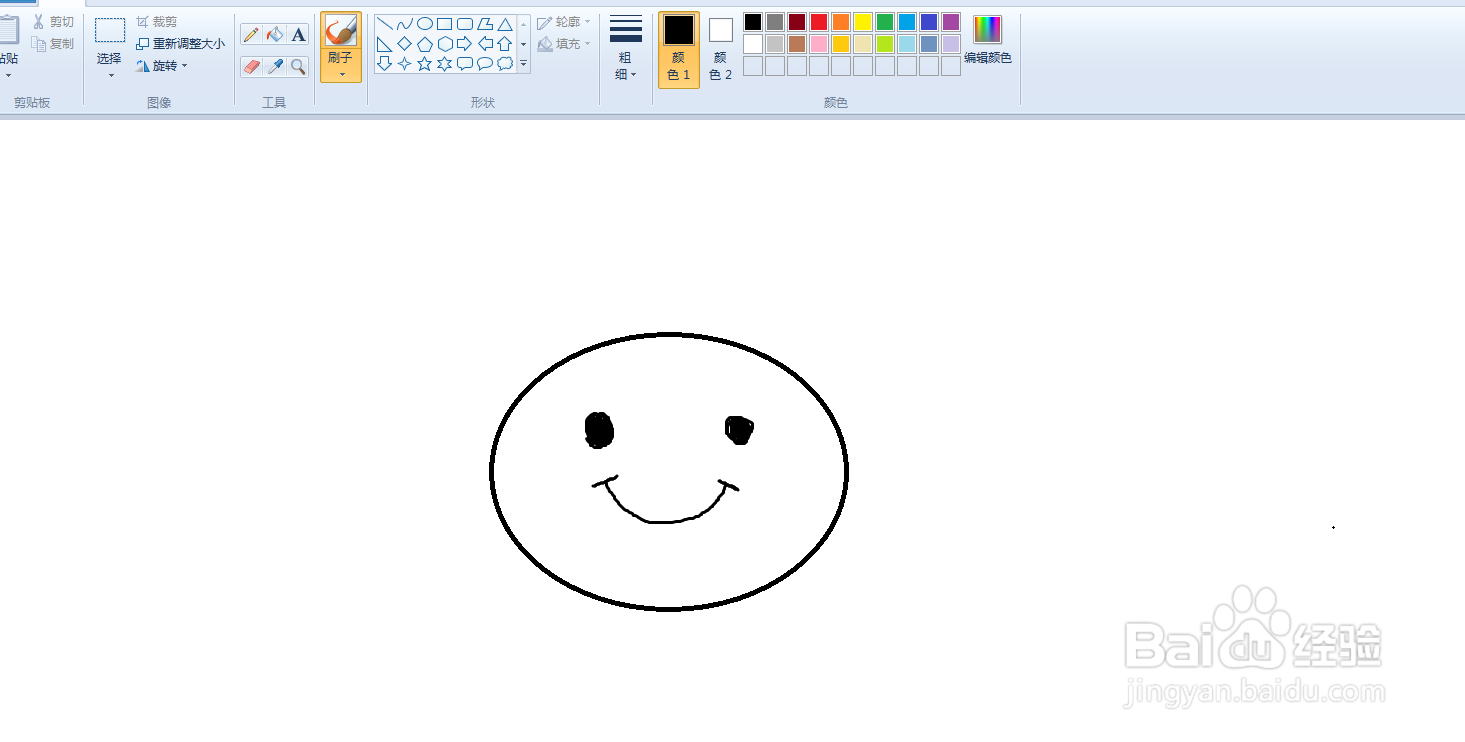Select the Text tool (A icon)

(x=298, y=35)
